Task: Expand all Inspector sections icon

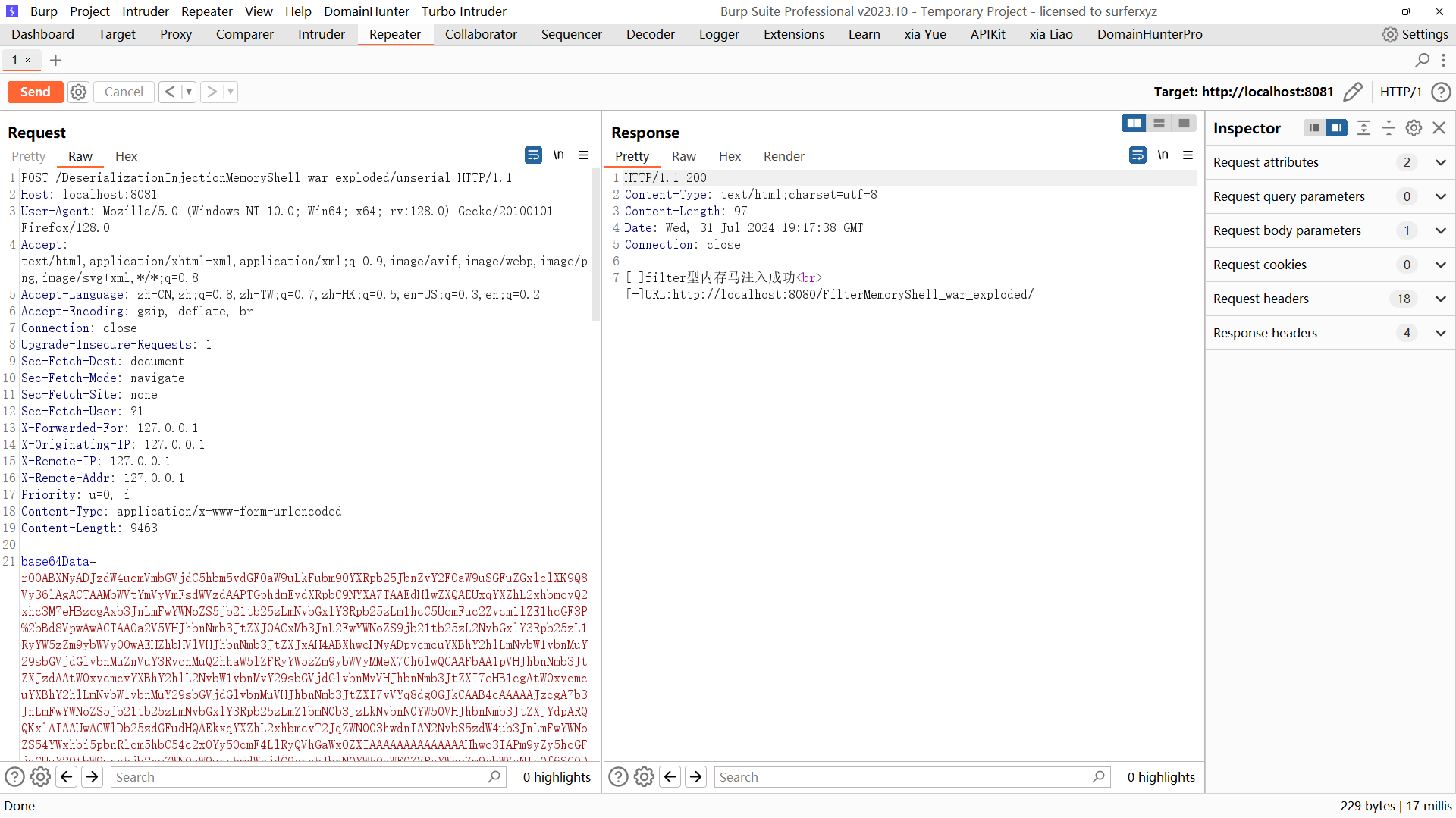Action: click(x=1363, y=127)
